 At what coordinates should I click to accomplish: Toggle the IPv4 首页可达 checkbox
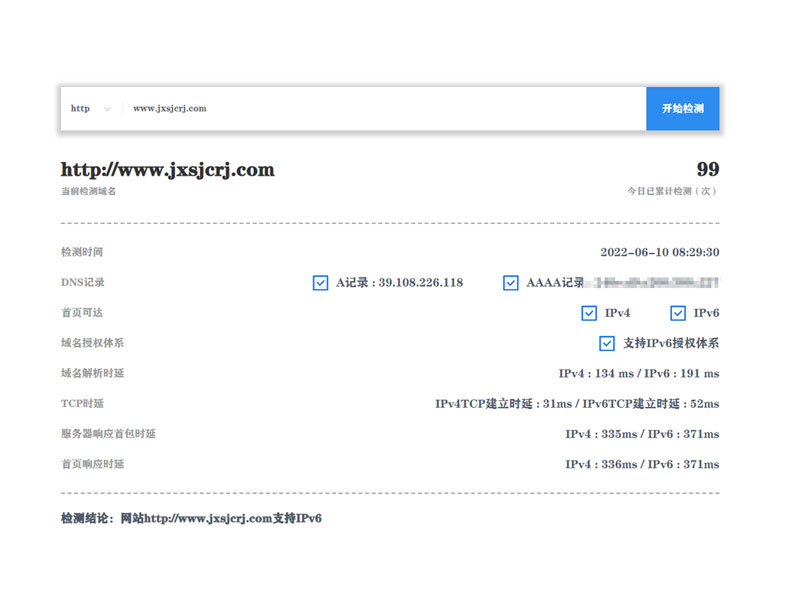tap(589, 313)
